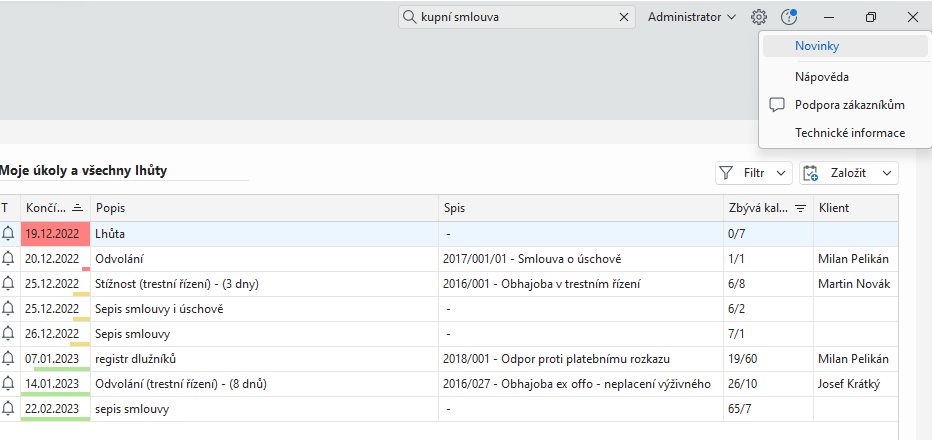Click the bell icon for the 19.12.2022 Lhůta row
Viewport: 933px width, 440px height.
point(9,233)
